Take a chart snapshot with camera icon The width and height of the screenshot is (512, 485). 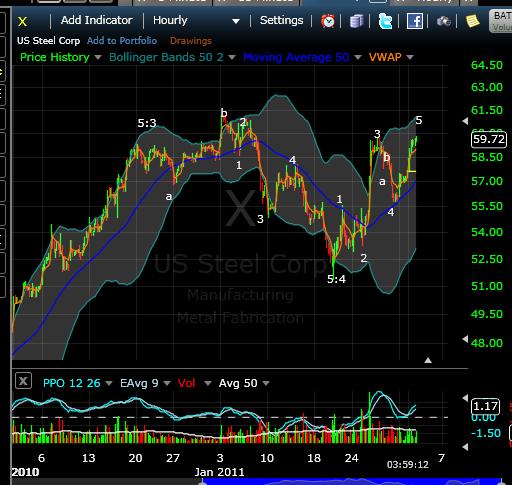click(x=444, y=21)
